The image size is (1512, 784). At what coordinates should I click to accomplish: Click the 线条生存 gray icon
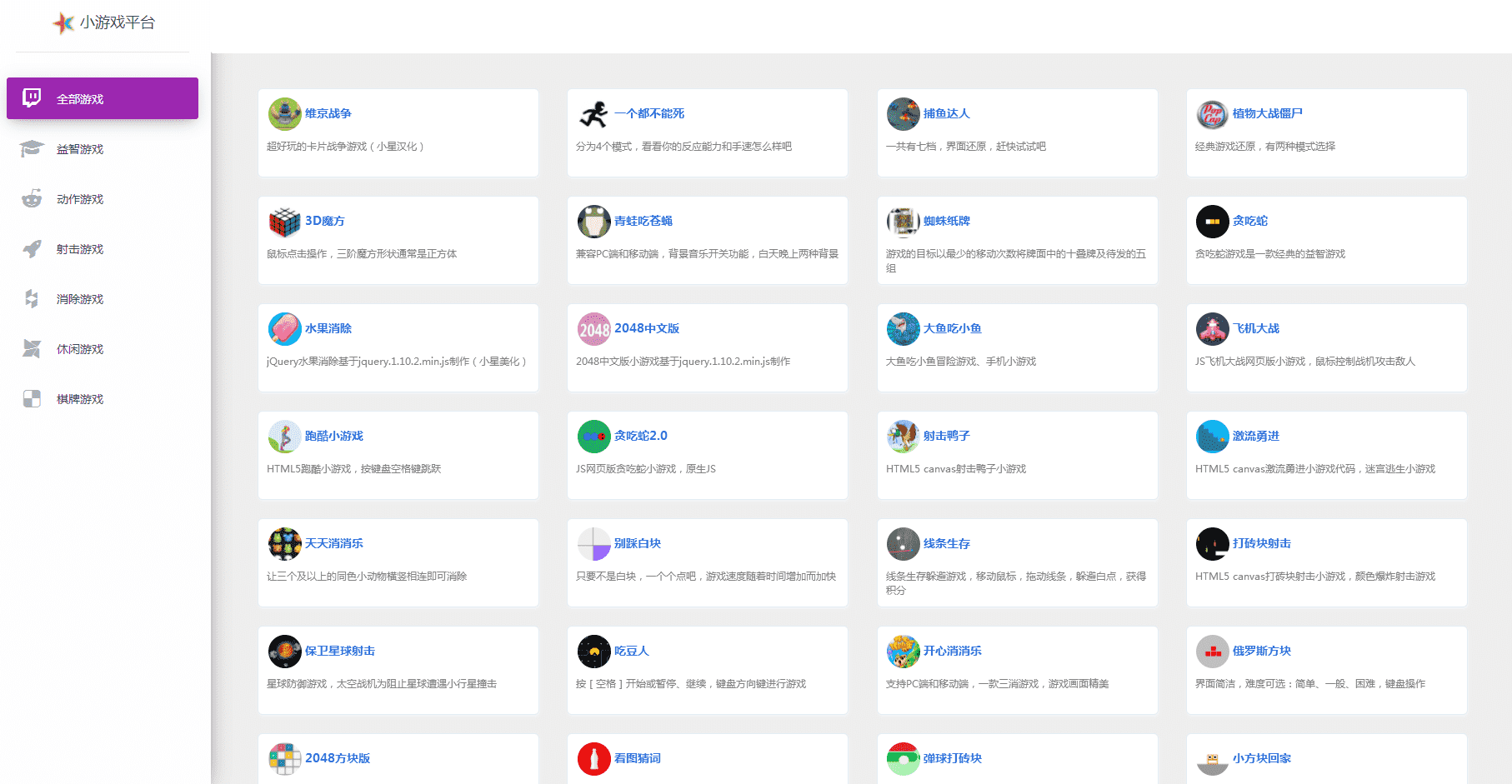point(904,544)
